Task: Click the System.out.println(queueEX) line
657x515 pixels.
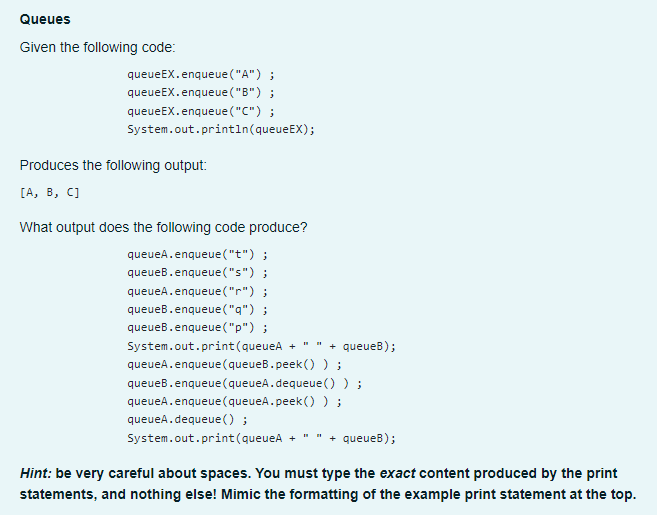Action: (x=221, y=129)
